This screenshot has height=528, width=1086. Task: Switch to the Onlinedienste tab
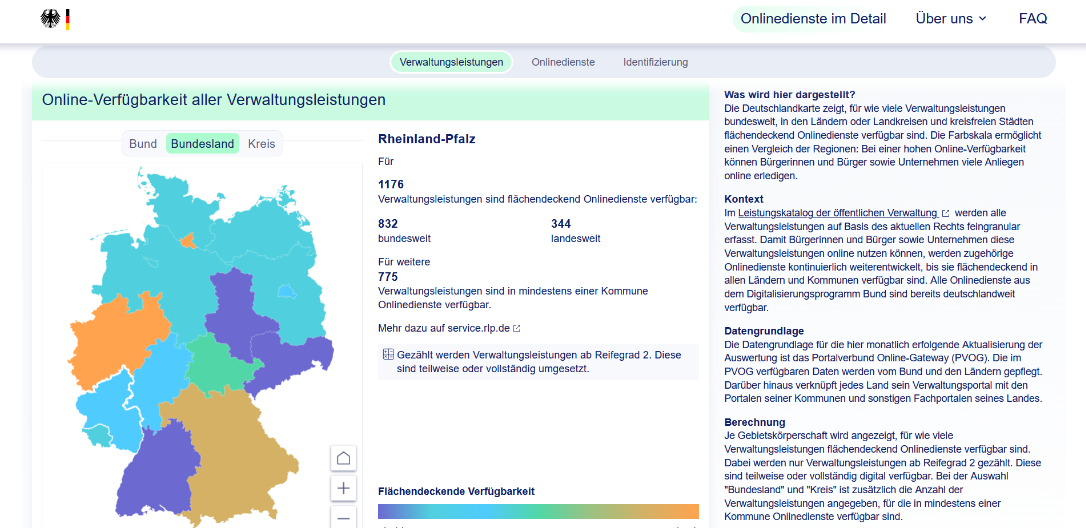(563, 62)
